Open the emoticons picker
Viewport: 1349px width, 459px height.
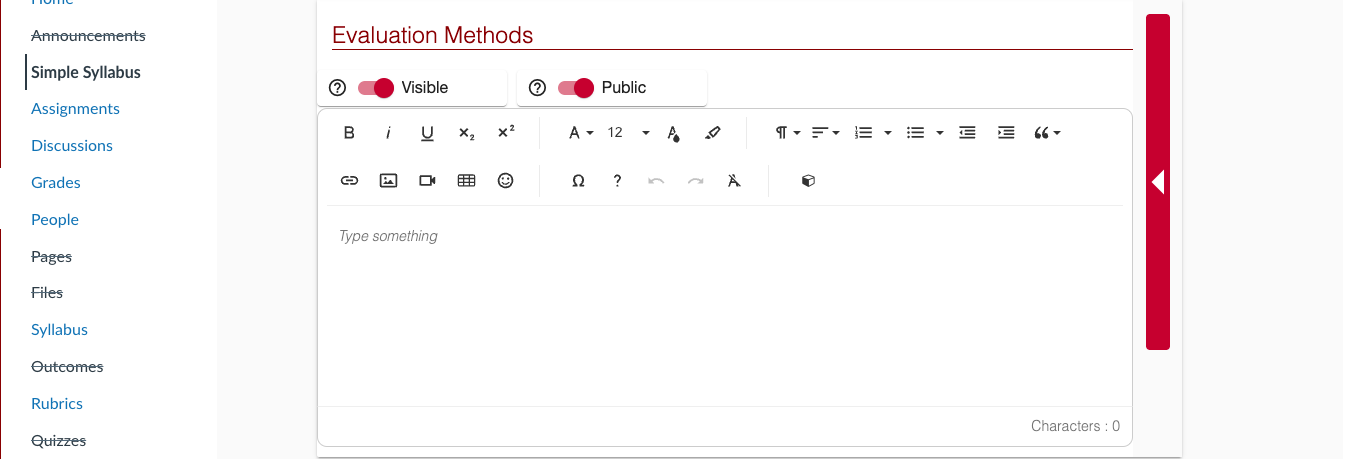point(506,181)
